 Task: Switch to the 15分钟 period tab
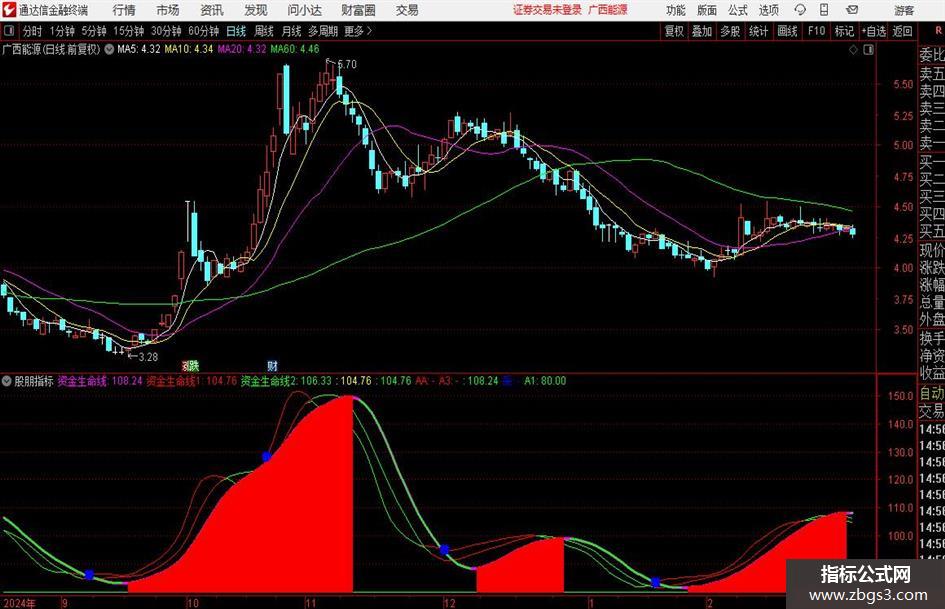pyautogui.click(x=129, y=31)
